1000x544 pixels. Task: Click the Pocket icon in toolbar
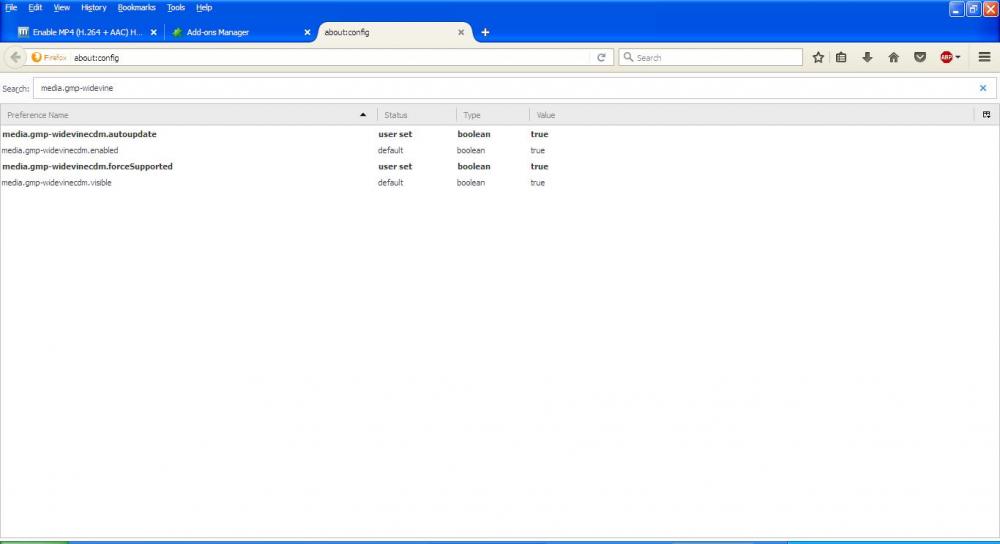click(x=920, y=57)
